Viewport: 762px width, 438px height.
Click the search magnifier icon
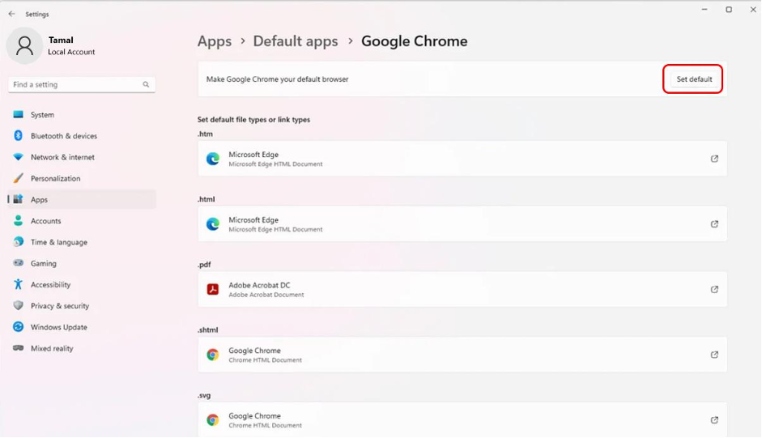pos(146,85)
